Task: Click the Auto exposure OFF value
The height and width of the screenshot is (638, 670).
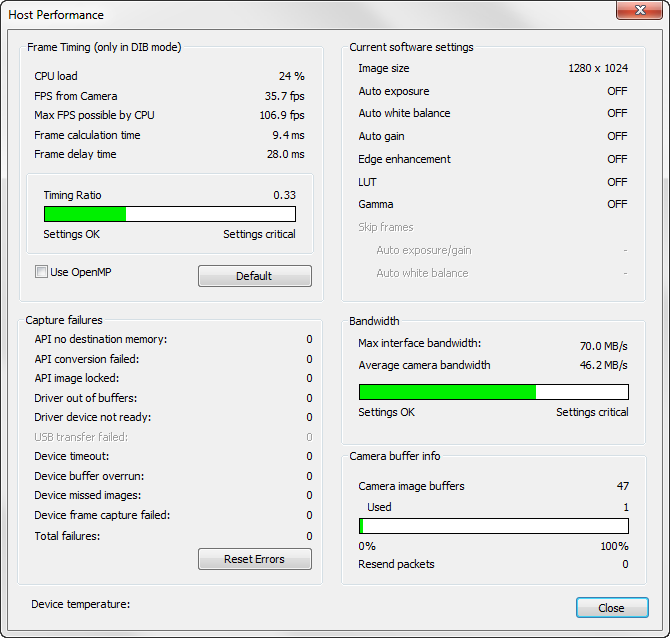Action: [x=617, y=91]
